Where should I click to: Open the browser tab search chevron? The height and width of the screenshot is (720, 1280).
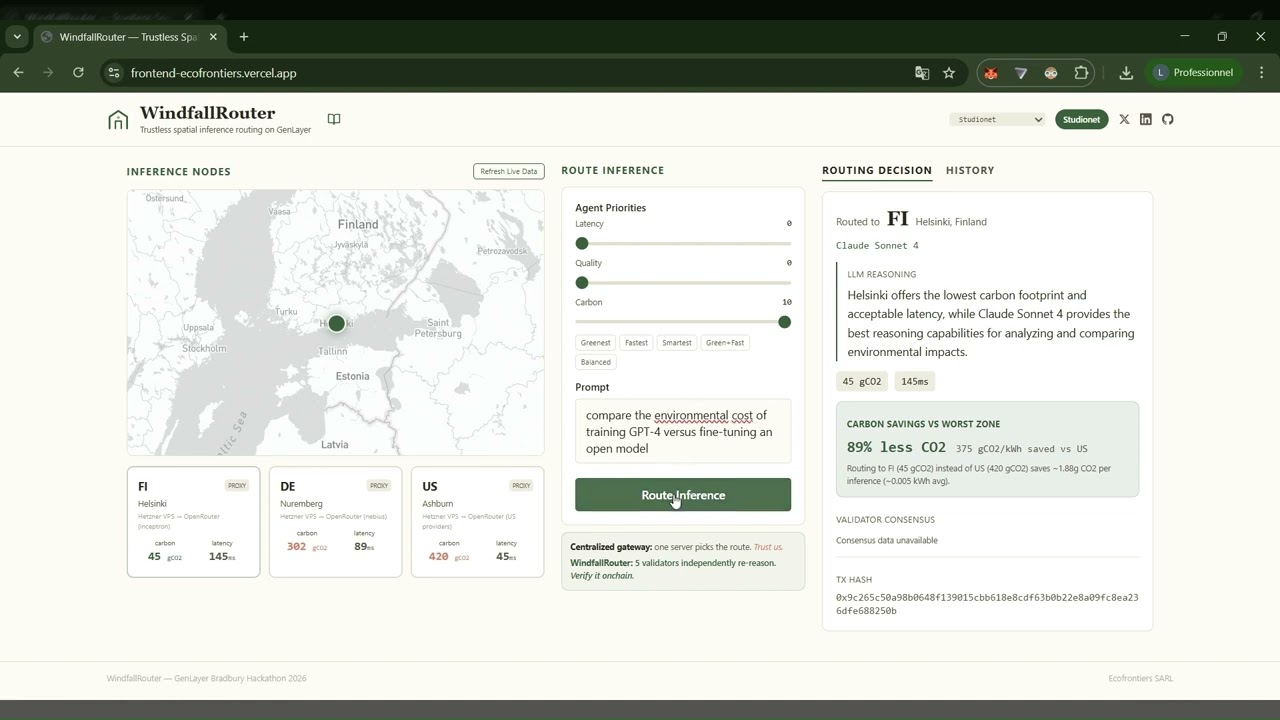click(x=16, y=36)
